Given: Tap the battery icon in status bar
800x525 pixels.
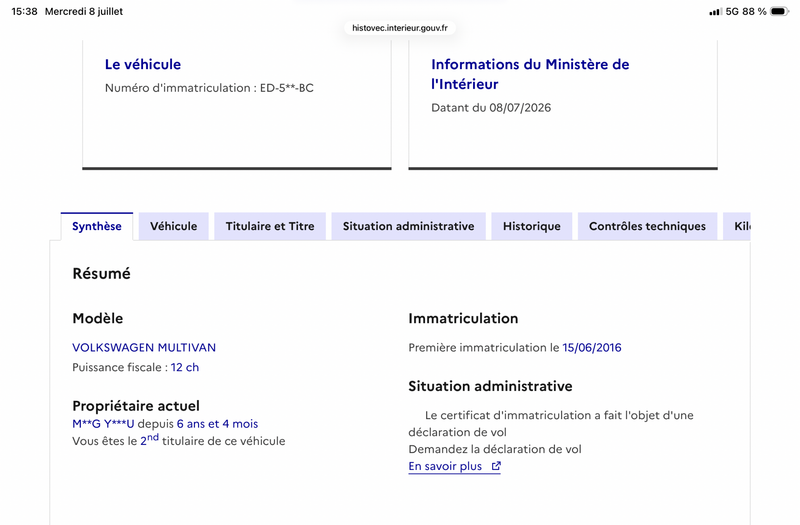Looking at the screenshot, I should tap(779, 11).
